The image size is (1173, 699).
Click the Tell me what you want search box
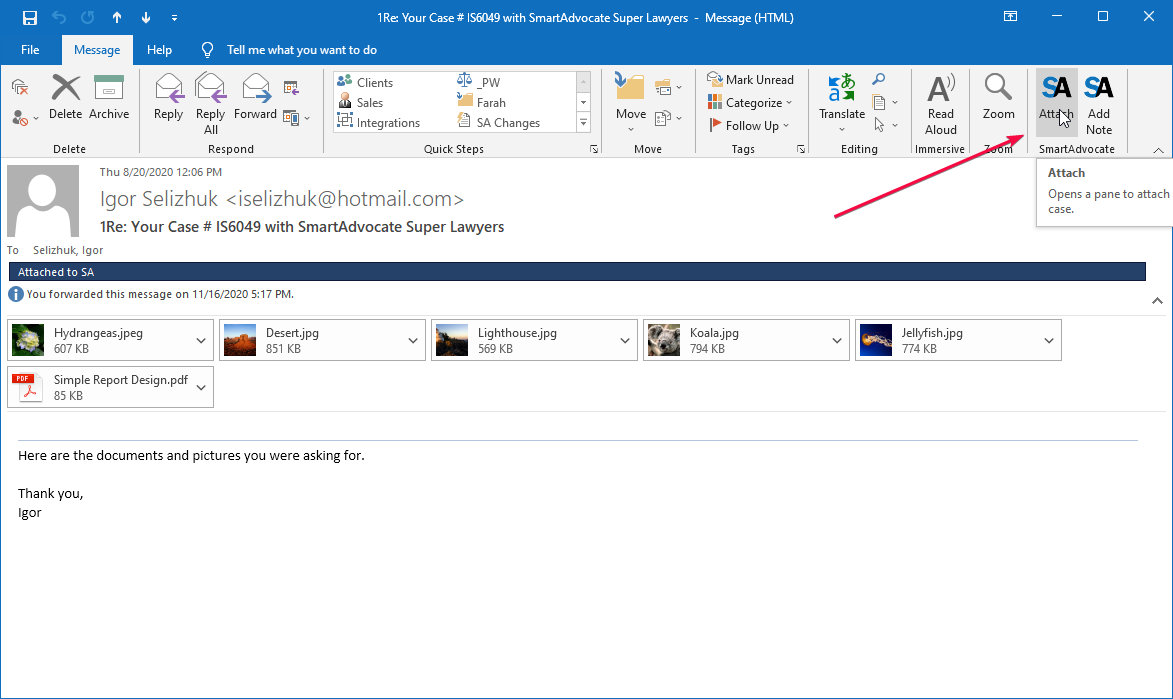[301, 49]
